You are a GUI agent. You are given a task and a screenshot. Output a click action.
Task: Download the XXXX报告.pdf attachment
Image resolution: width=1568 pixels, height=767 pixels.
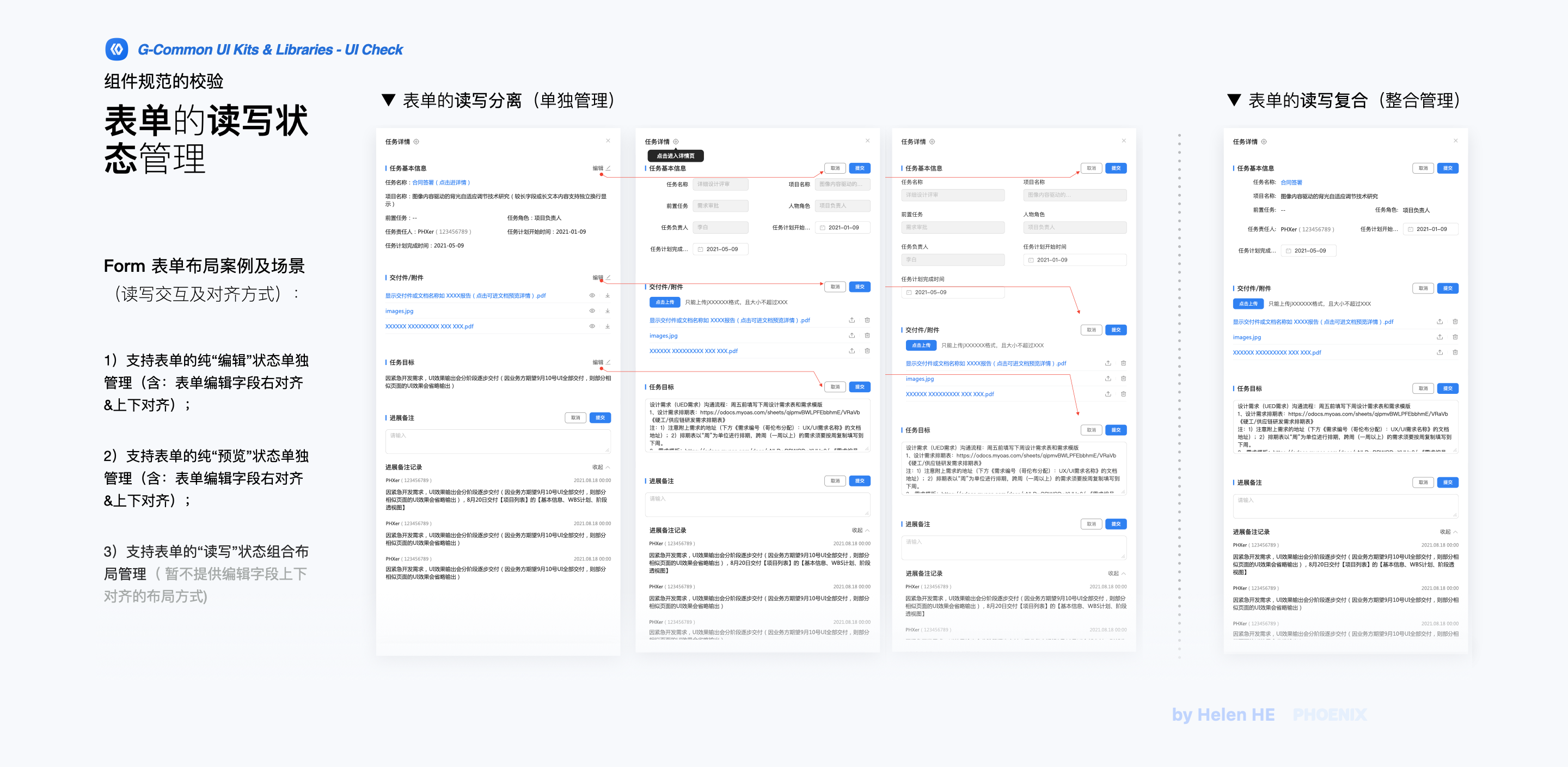click(x=607, y=295)
